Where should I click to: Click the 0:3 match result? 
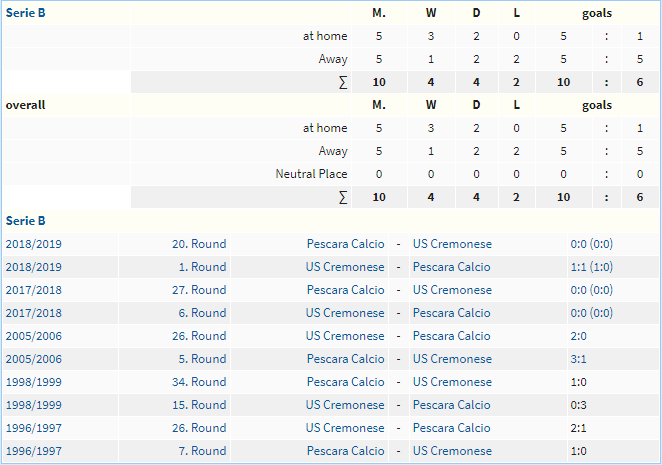pyautogui.click(x=578, y=405)
